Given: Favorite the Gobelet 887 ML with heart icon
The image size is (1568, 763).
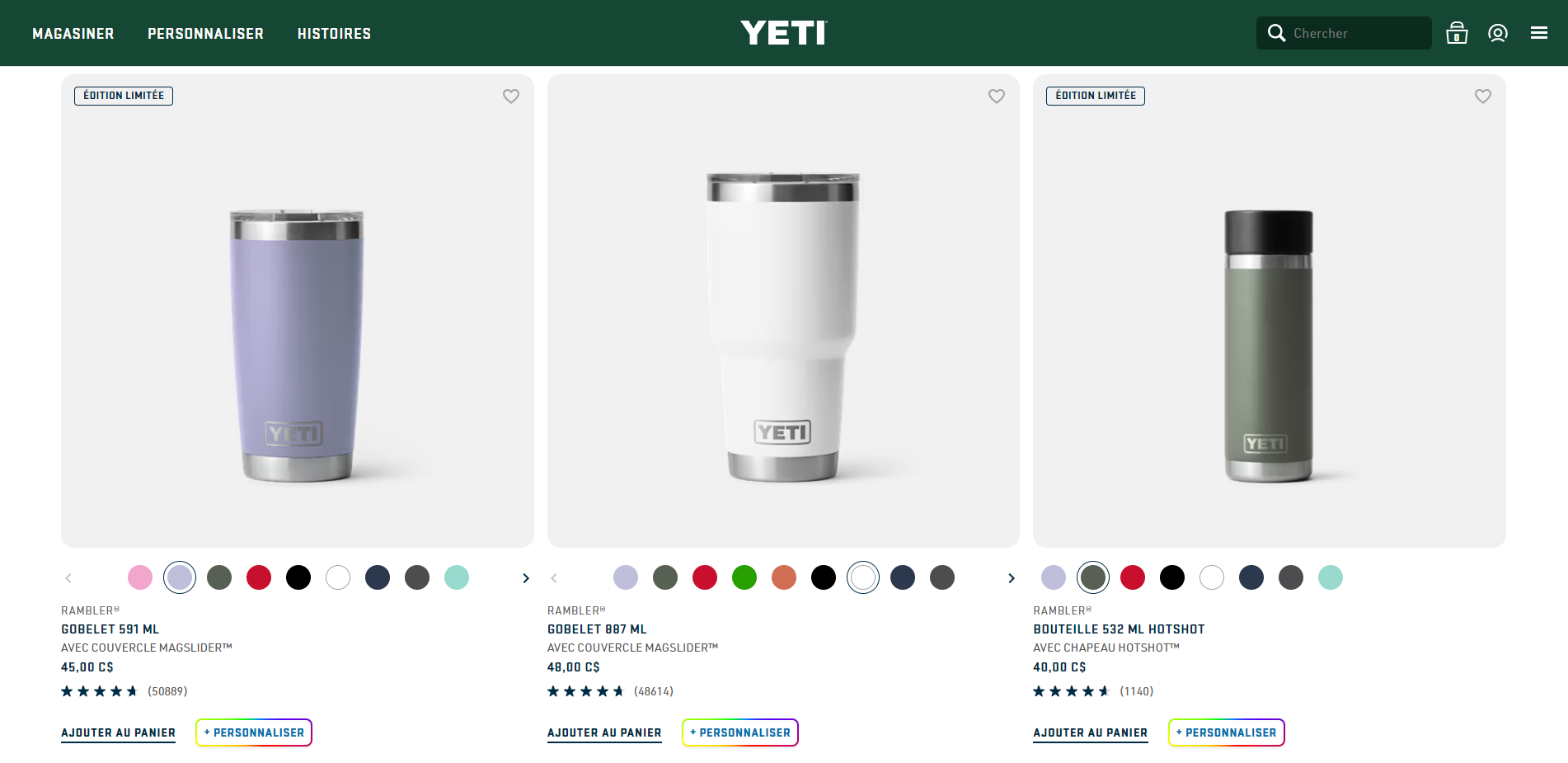Looking at the screenshot, I should click(997, 96).
